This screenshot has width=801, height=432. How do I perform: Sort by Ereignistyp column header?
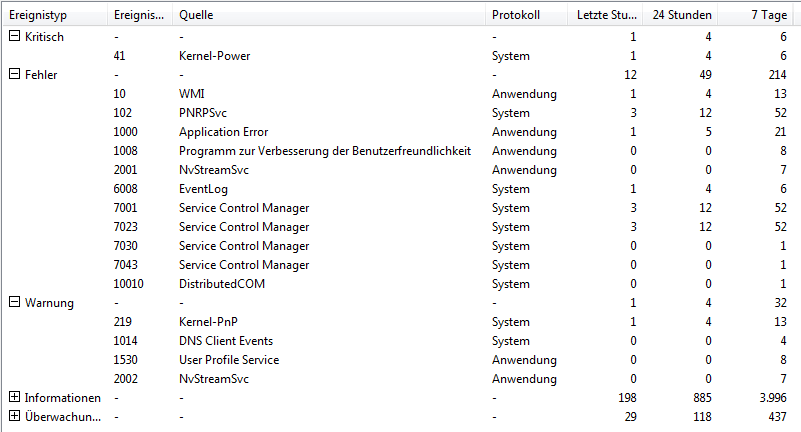click(54, 14)
